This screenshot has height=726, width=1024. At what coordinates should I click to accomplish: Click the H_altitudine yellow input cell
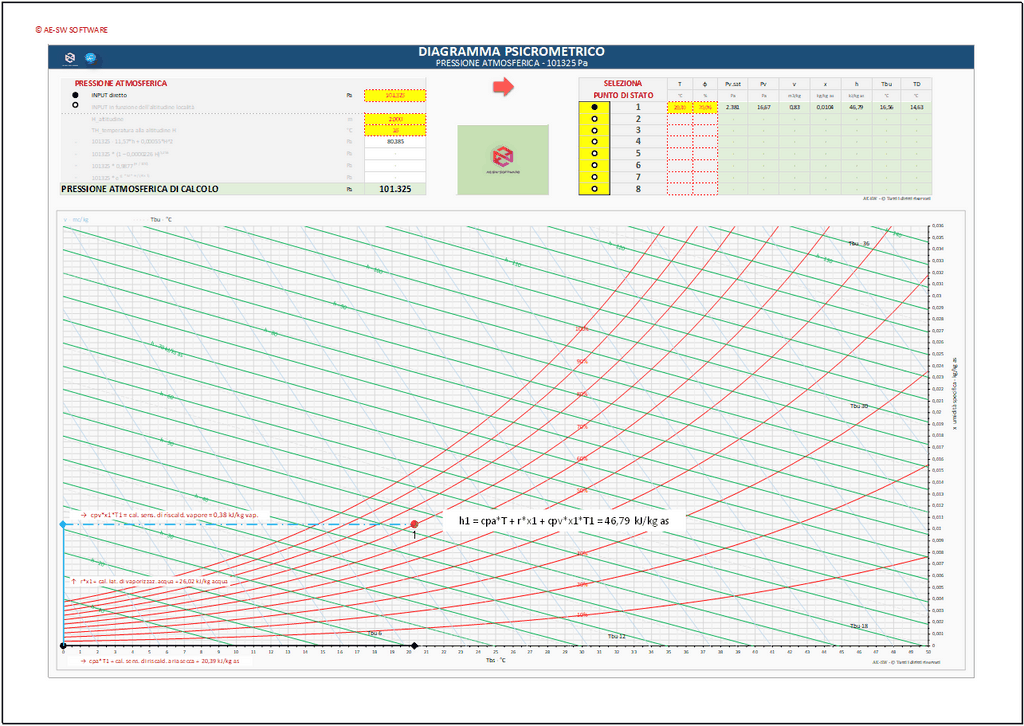tap(395, 119)
